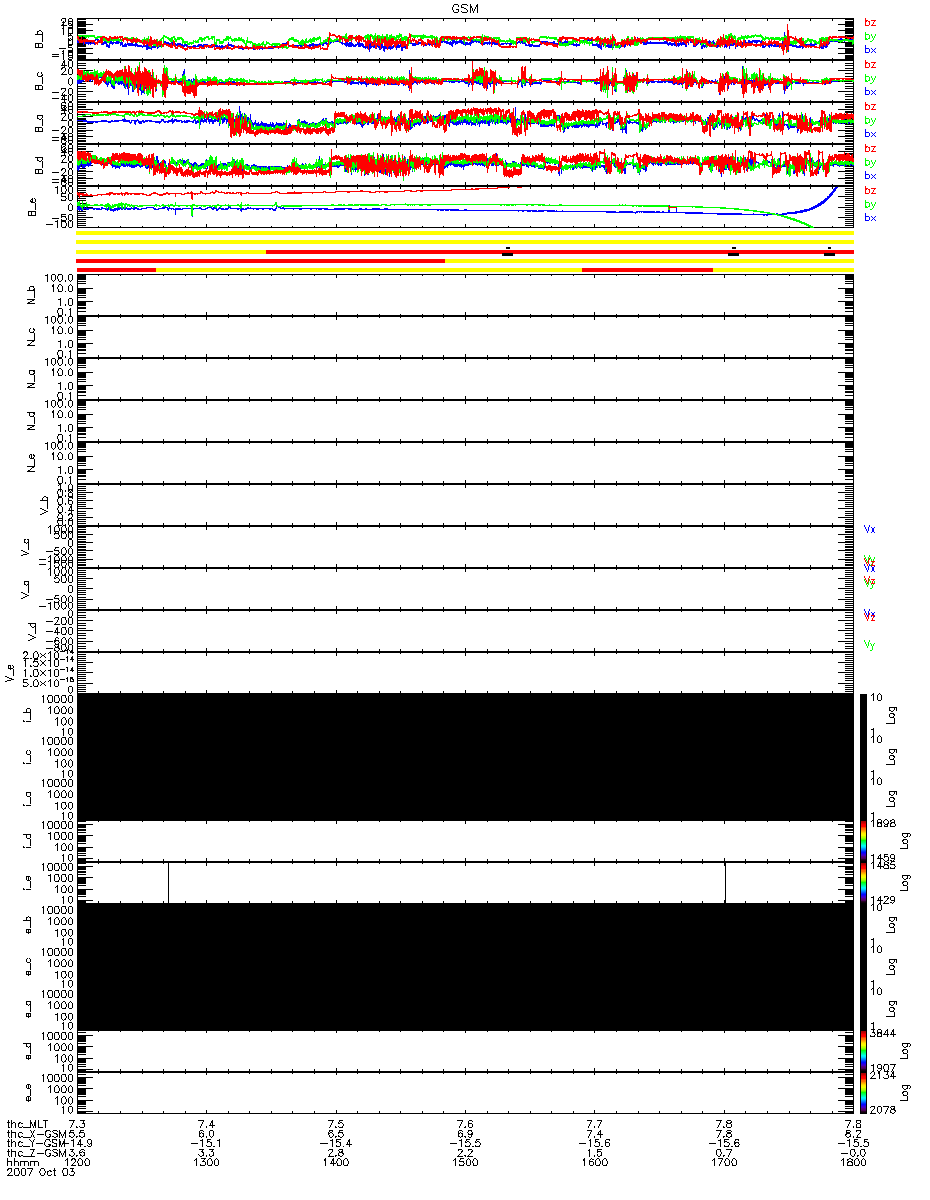This screenshot has width=930, height=1200.
Task: Click the 1400 time tick label
Action: pos(336,1163)
